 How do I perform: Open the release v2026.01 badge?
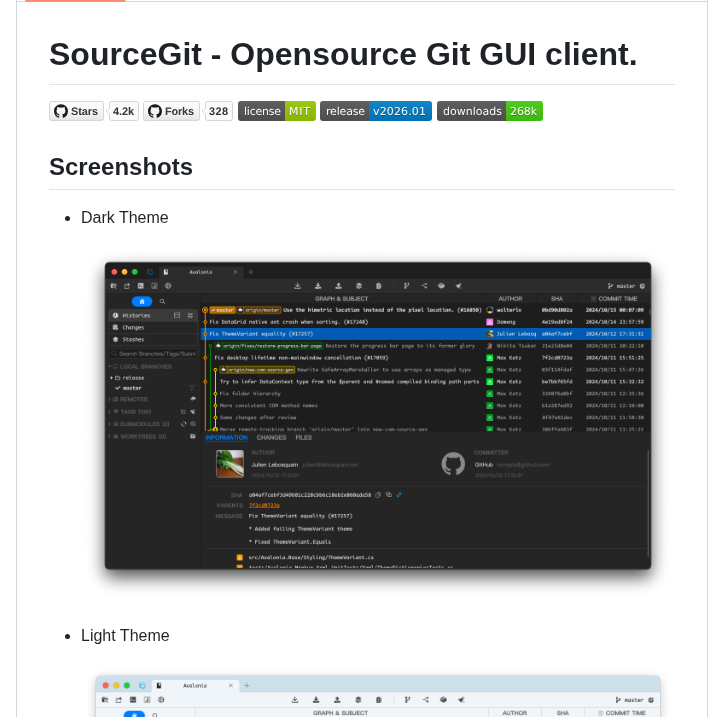coord(376,111)
